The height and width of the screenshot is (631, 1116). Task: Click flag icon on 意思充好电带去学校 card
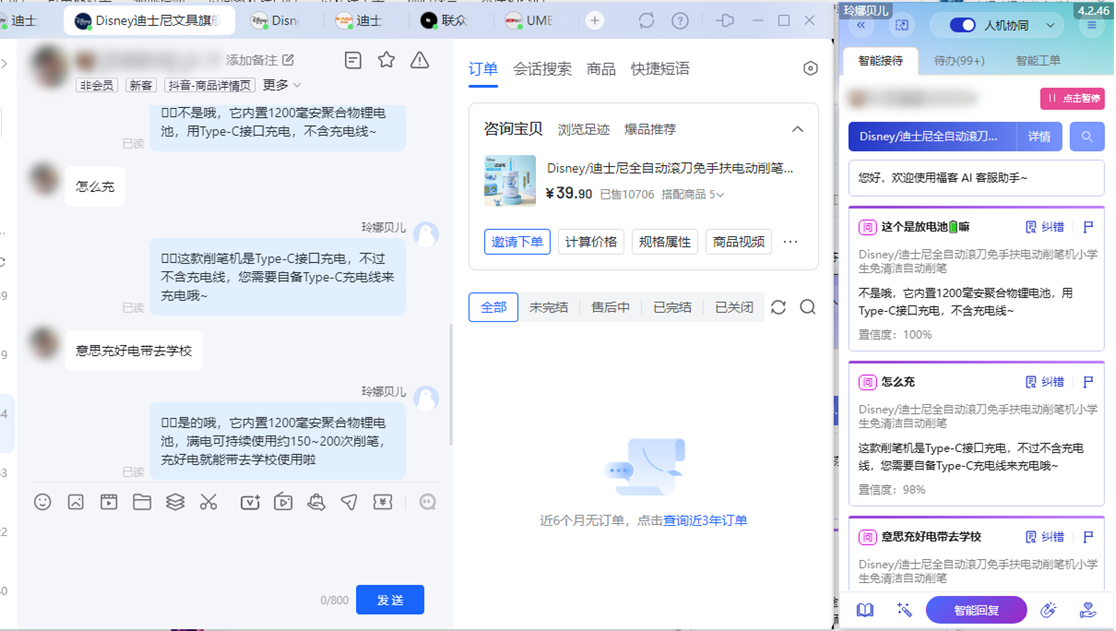pyautogui.click(x=1088, y=537)
